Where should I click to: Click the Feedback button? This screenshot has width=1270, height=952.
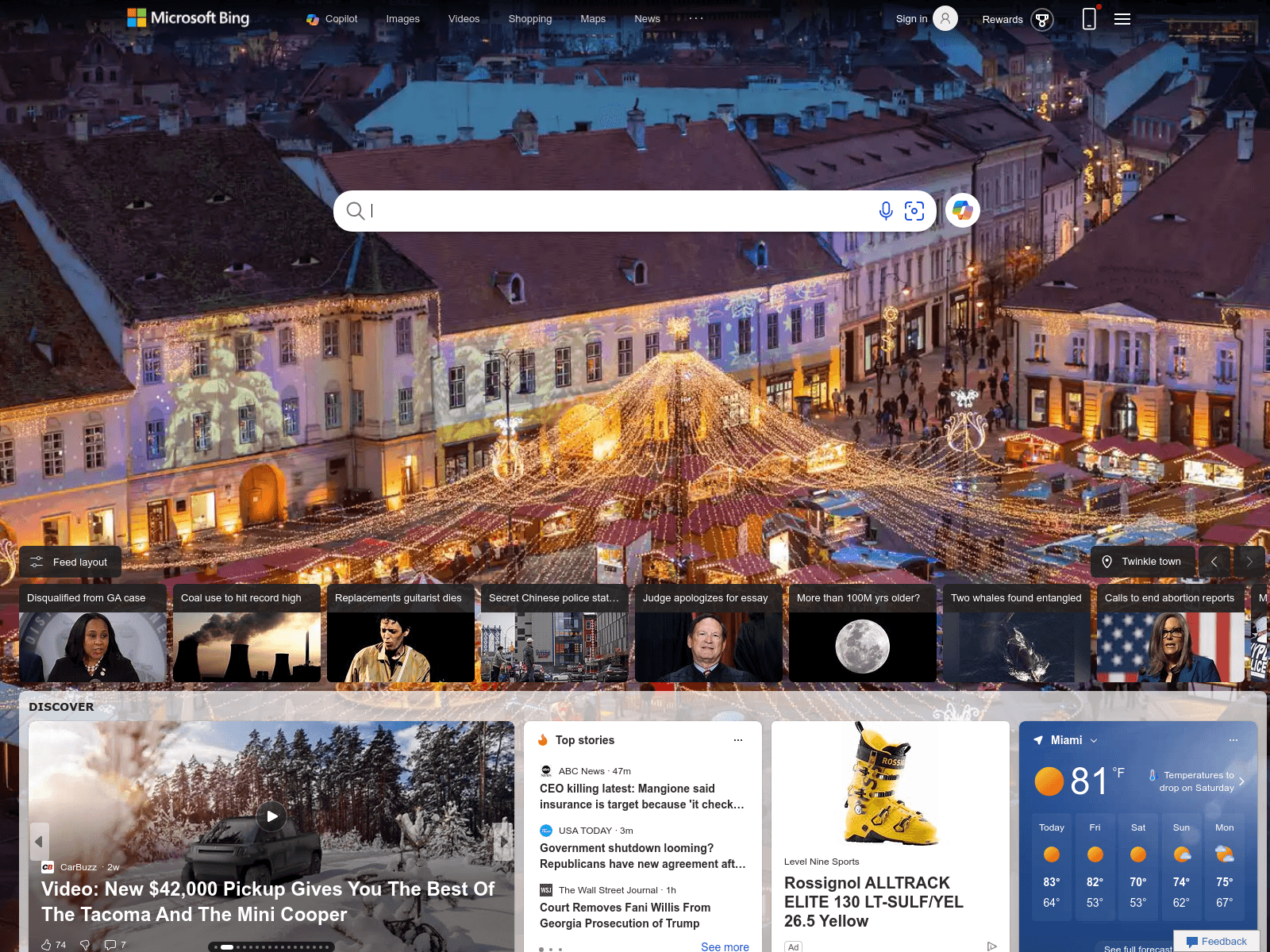point(1216,941)
